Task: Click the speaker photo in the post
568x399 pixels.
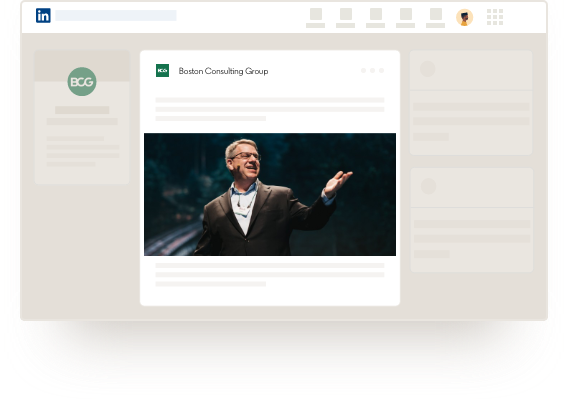Action: (x=270, y=195)
